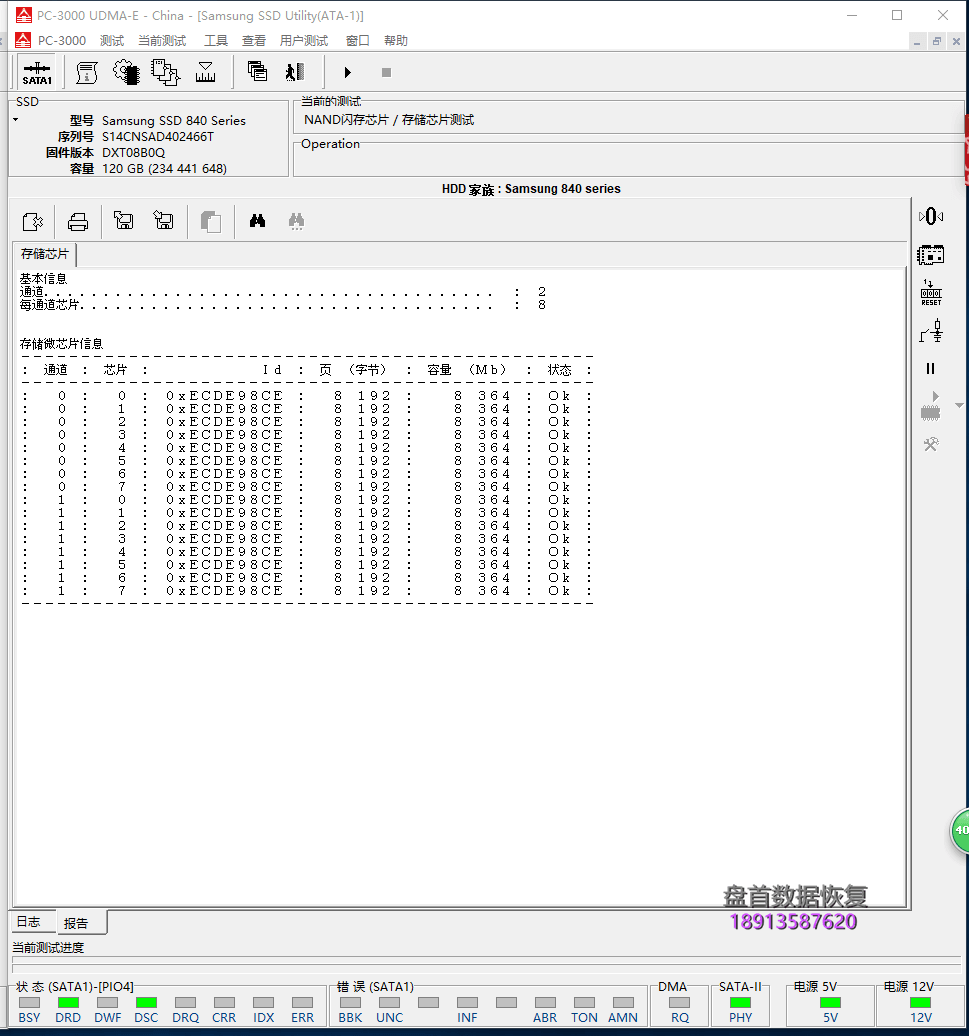The image size is (969, 1036).
Task: Click the download-to-tray toolbar icon
Action: coord(205,73)
